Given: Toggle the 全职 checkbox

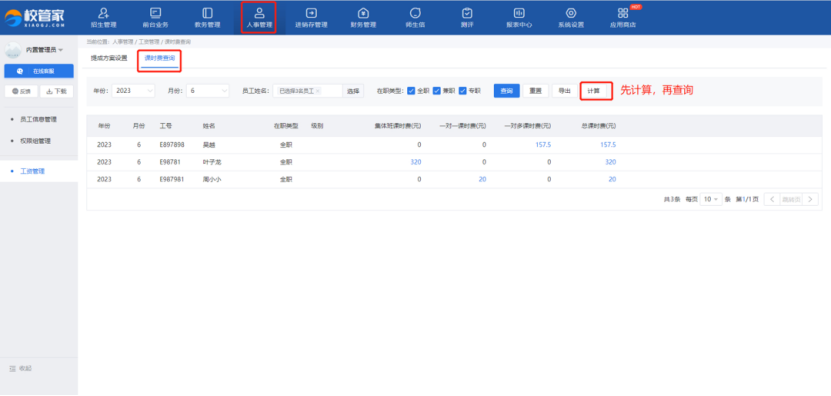Looking at the screenshot, I should pyautogui.click(x=411, y=91).
